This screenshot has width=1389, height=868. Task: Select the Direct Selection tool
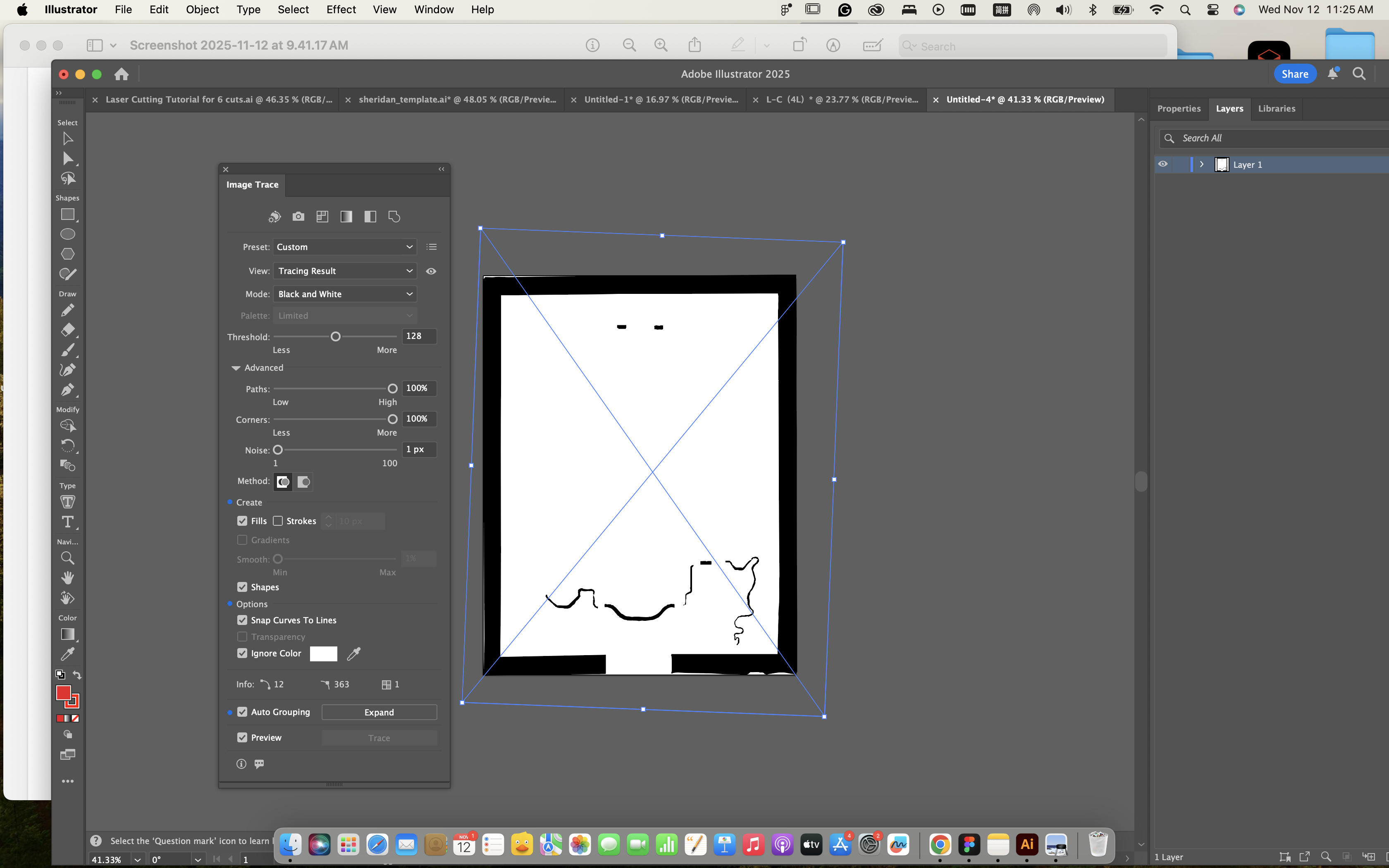pos(68,158)
